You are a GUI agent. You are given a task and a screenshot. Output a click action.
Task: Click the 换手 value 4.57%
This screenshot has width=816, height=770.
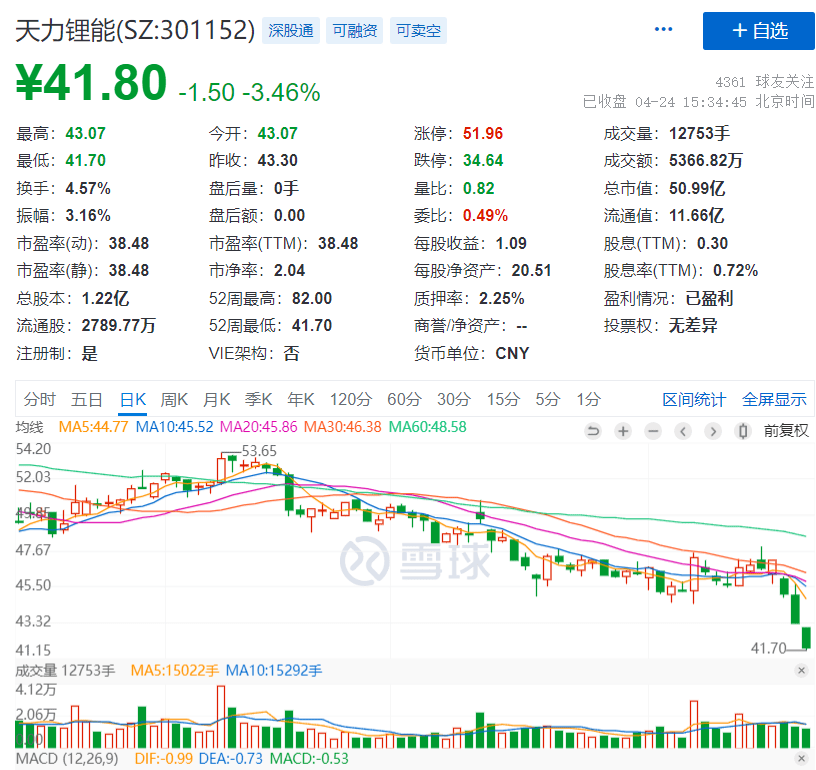[x=88, y=188]
